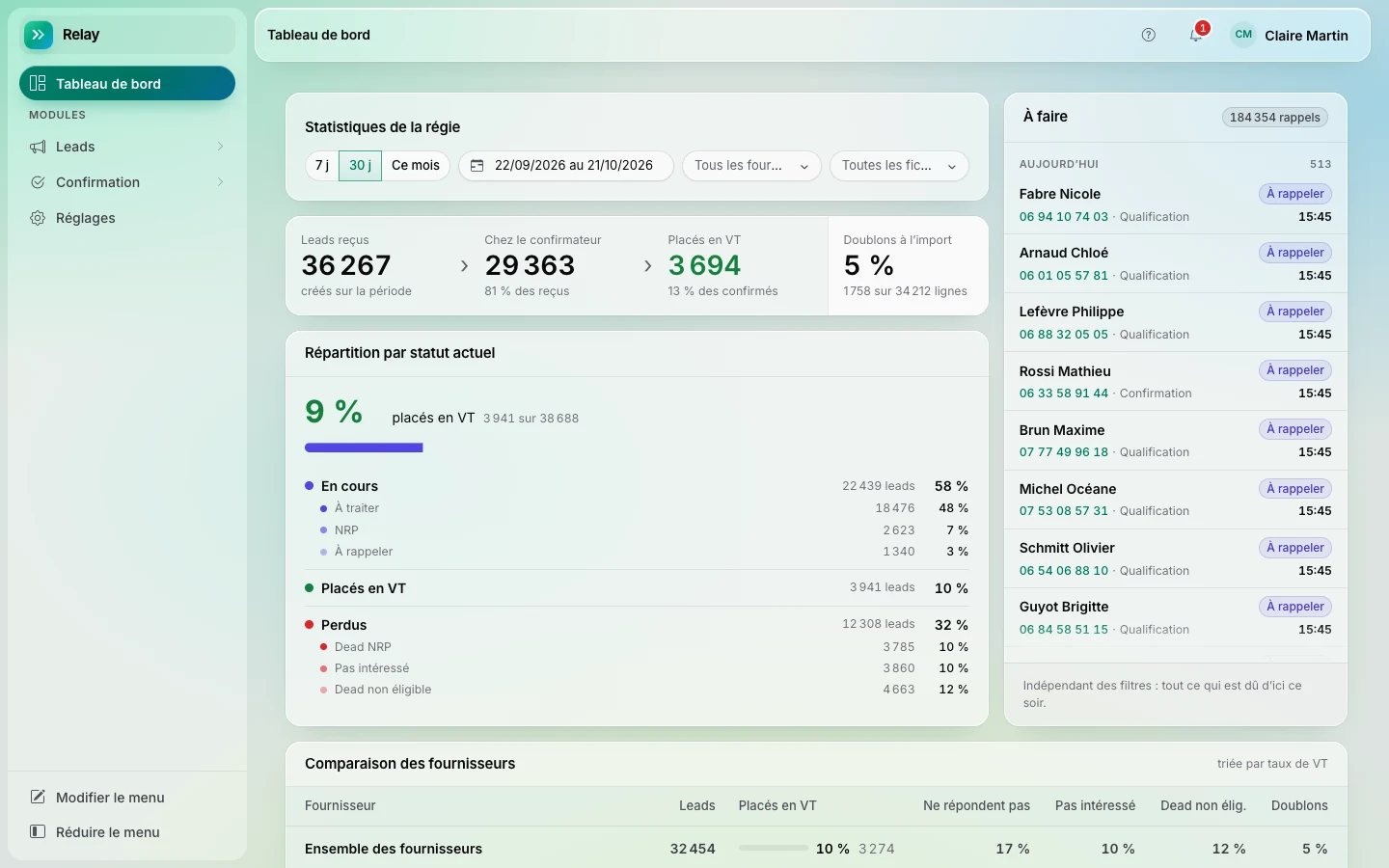Click À rappeler badge for Schmitt Olivier
Image resolution: width=1389 pixels, height=868 pixels.
pos(1295,548)
